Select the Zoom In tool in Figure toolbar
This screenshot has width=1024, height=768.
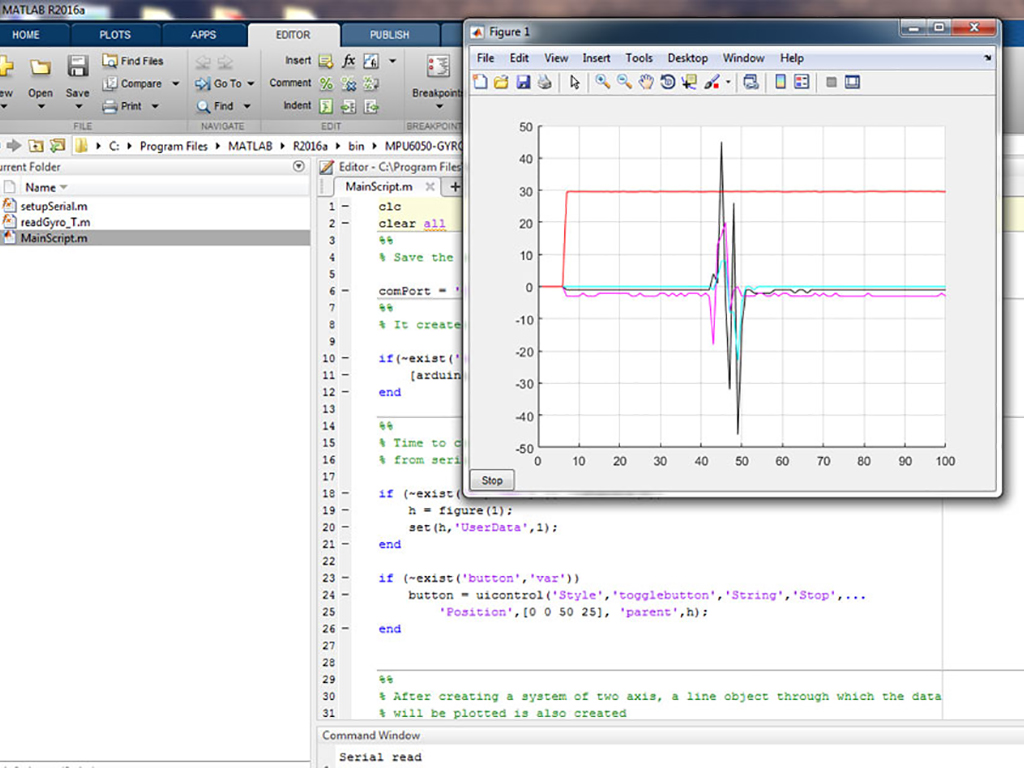(603, 83)
